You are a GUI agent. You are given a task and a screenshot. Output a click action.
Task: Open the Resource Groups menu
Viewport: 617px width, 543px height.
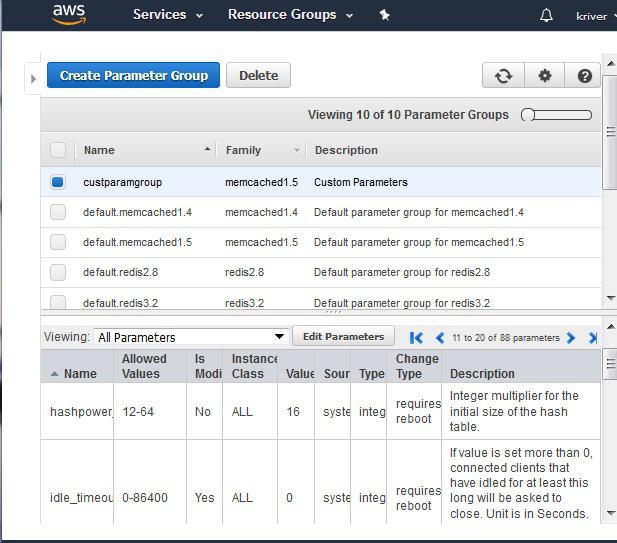[290, 15]
